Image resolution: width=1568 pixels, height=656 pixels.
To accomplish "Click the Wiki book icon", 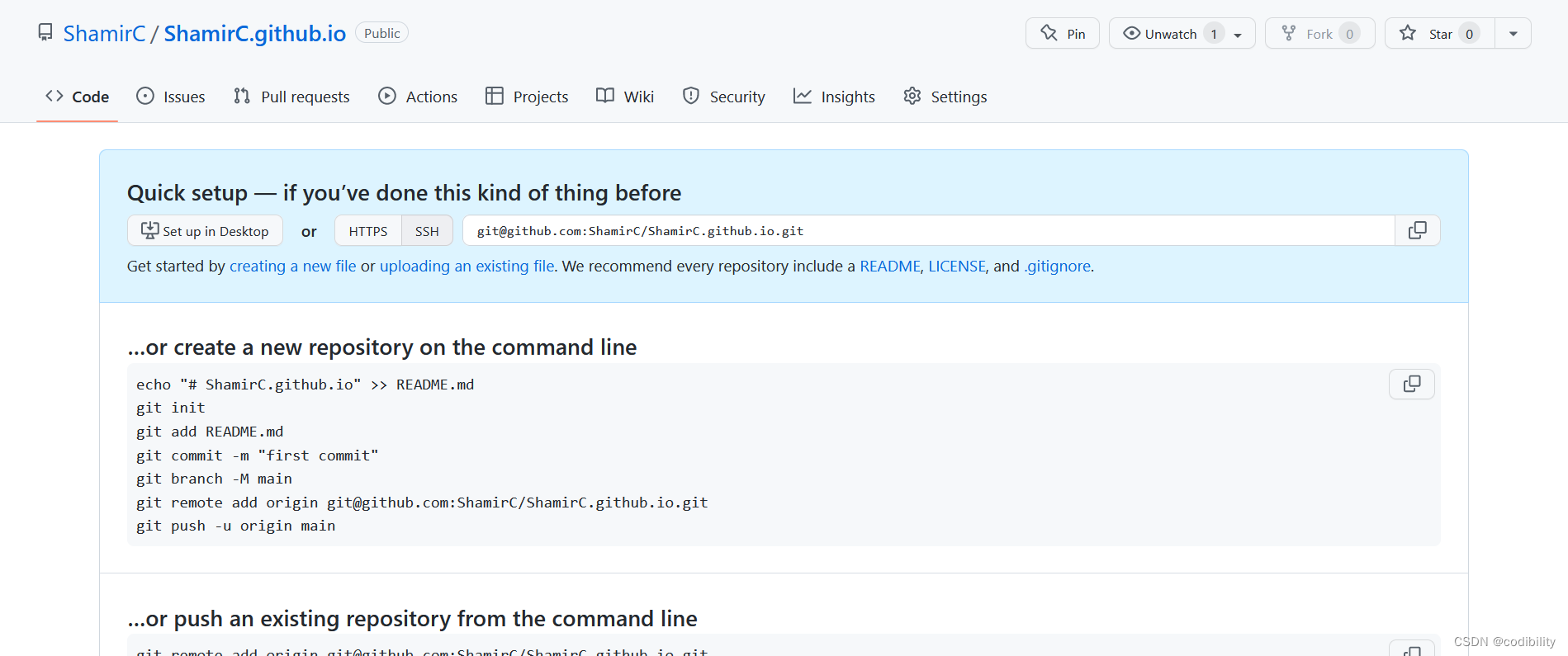I will [x=605, y=96].
